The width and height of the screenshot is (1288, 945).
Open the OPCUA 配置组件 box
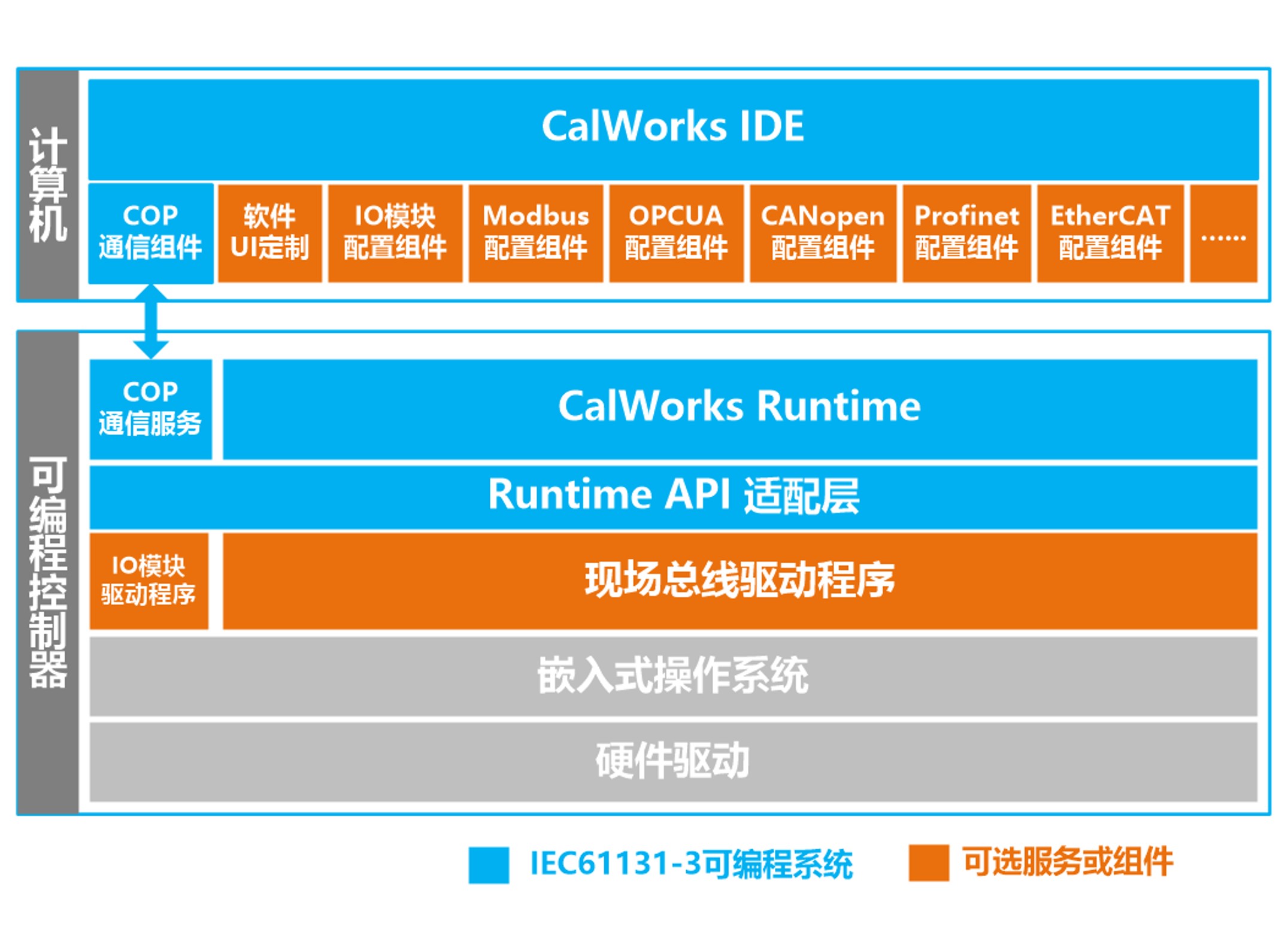pyautogui.click(x=676, y=233)
